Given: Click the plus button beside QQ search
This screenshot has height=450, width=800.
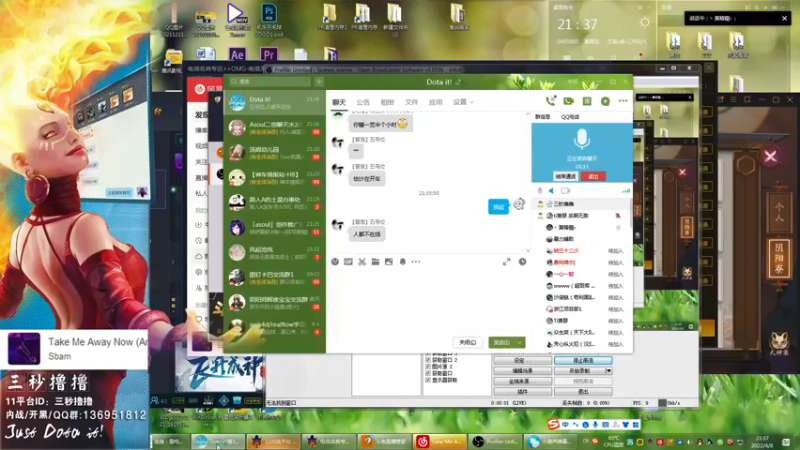Looking at the screenshot, I should [x=319, y=82].
